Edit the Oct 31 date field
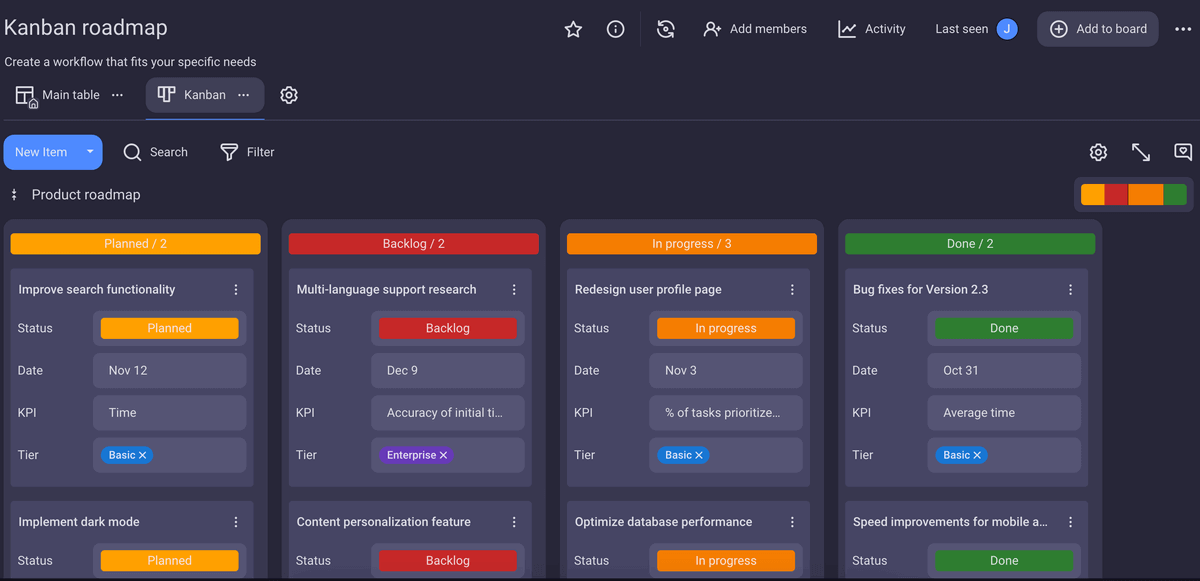Viewport: 1200px width, 581px height. coord(1003,370)
